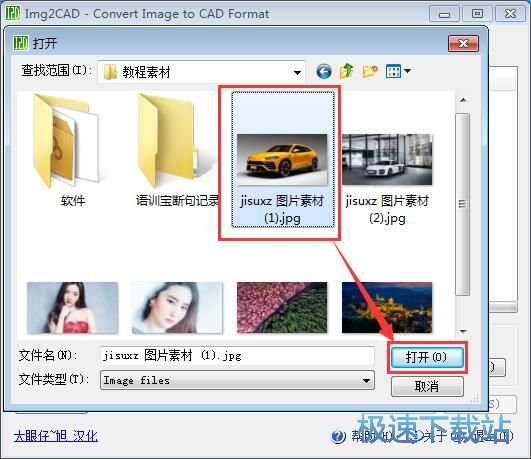Click the 打开(O) button
Image resolution: width=531 pixels, height=459 pixels.
pos(427,357)
